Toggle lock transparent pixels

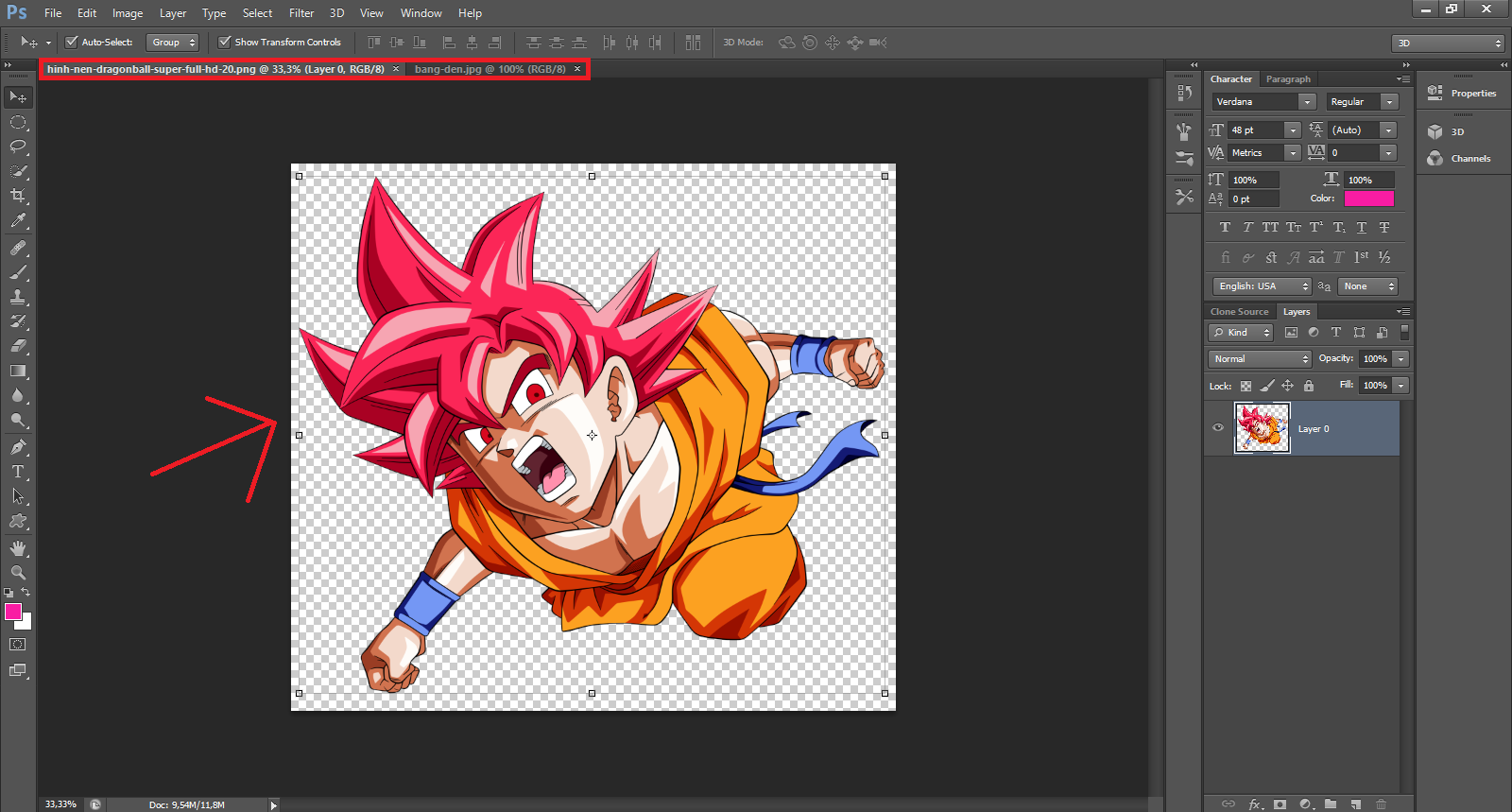tap(1246, 386)
